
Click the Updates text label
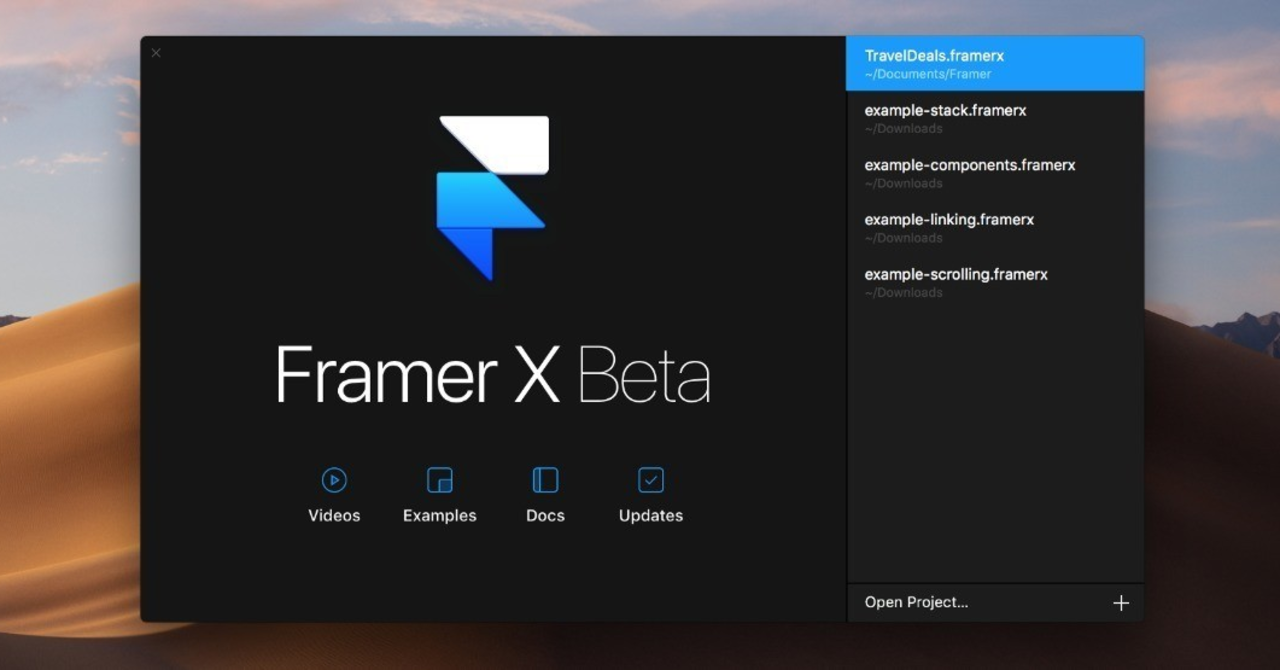(651, 516)
